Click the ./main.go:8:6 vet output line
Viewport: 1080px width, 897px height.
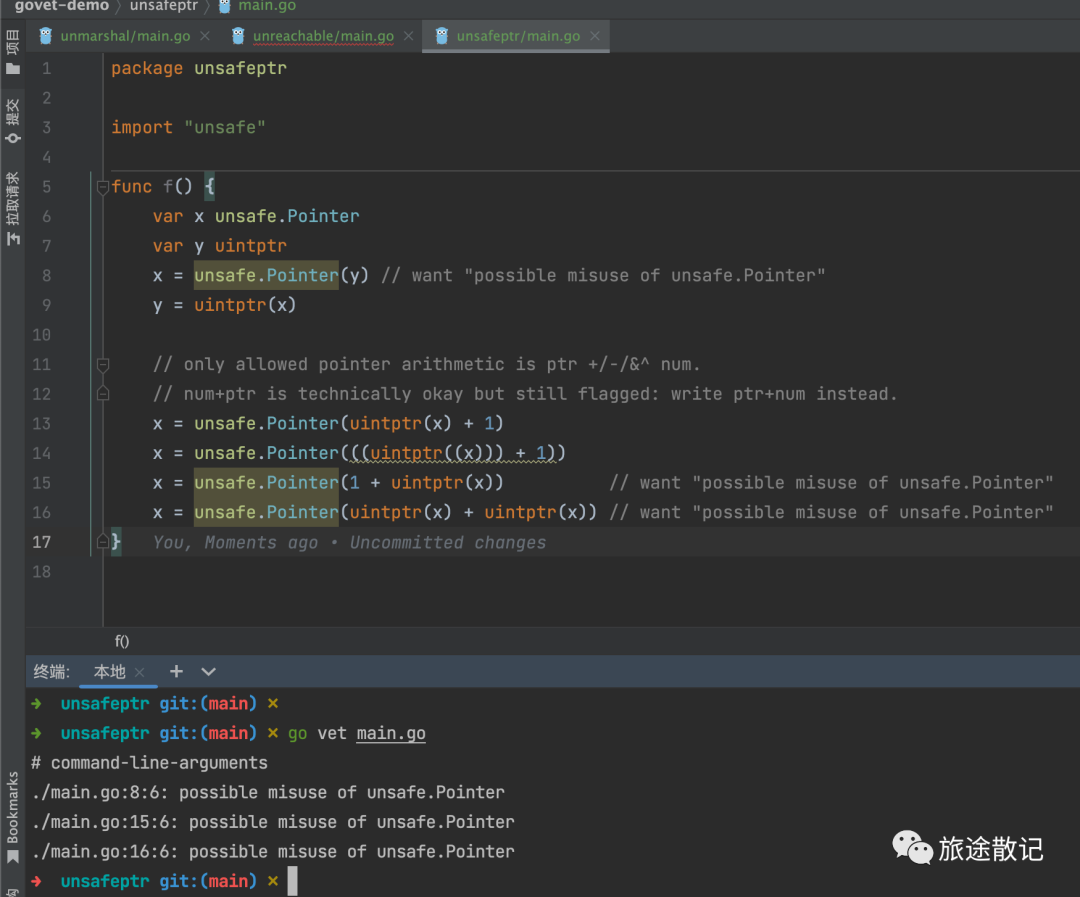pos(268,792)
